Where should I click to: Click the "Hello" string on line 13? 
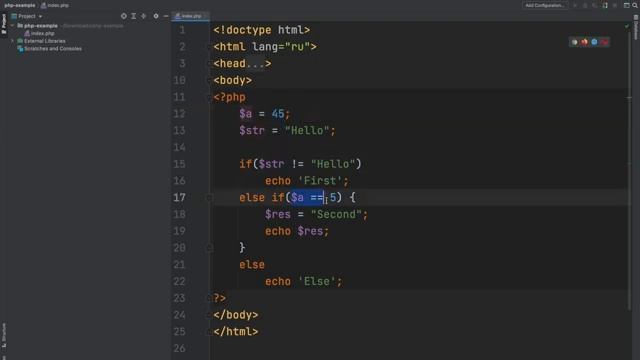click(307, 131)
